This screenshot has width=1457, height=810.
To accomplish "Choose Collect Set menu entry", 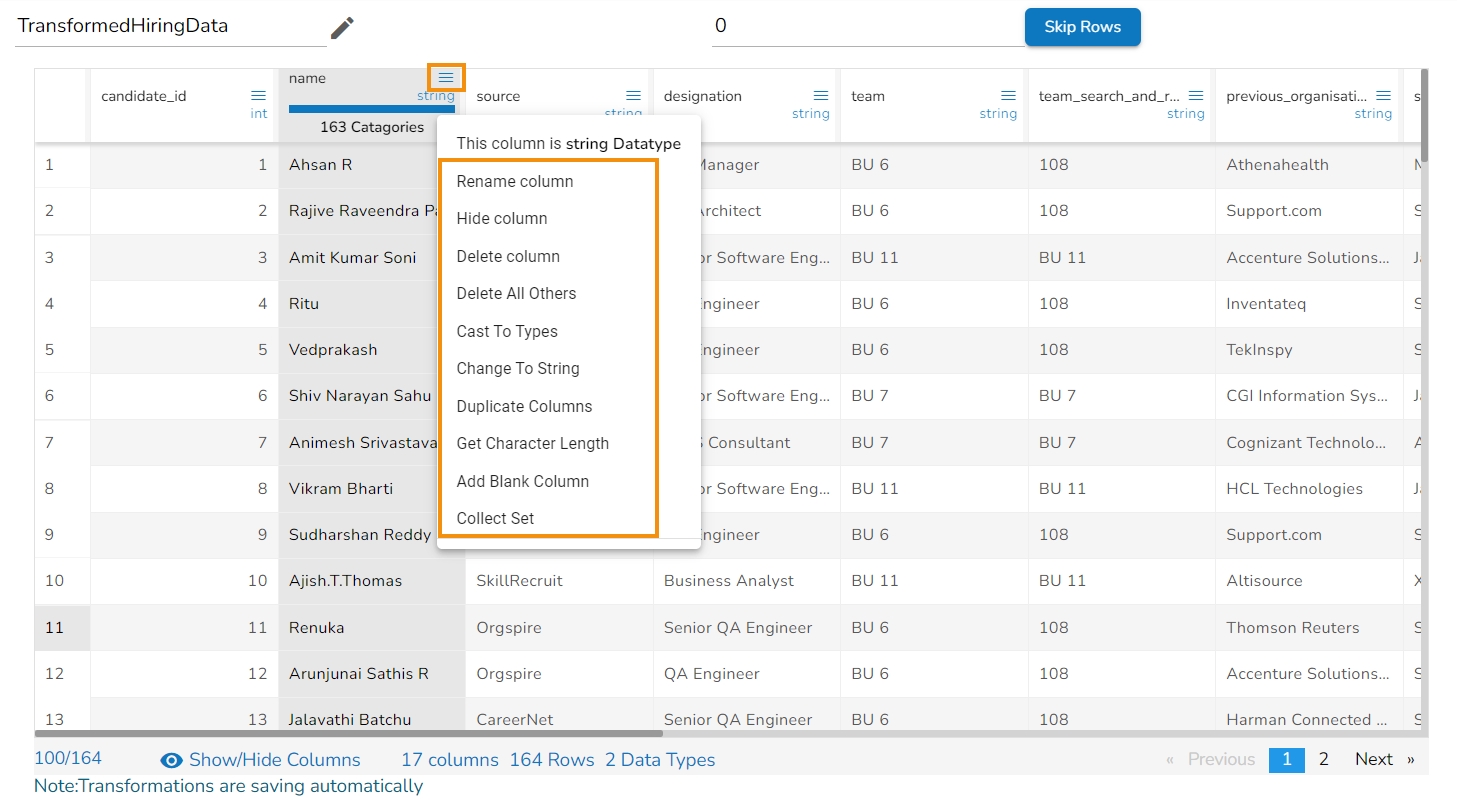I will 495,519.
